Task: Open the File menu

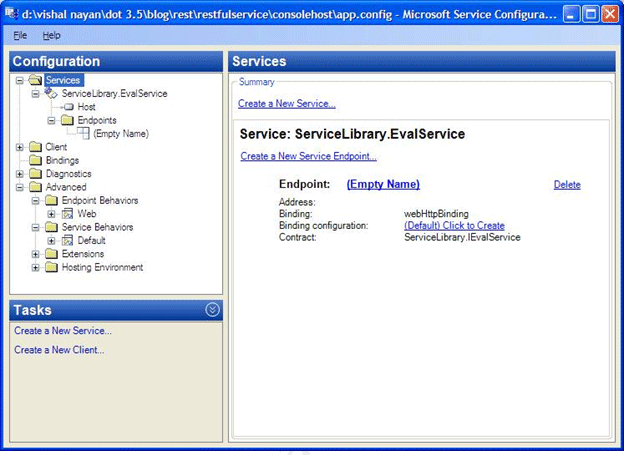Action: click(21, 35)
